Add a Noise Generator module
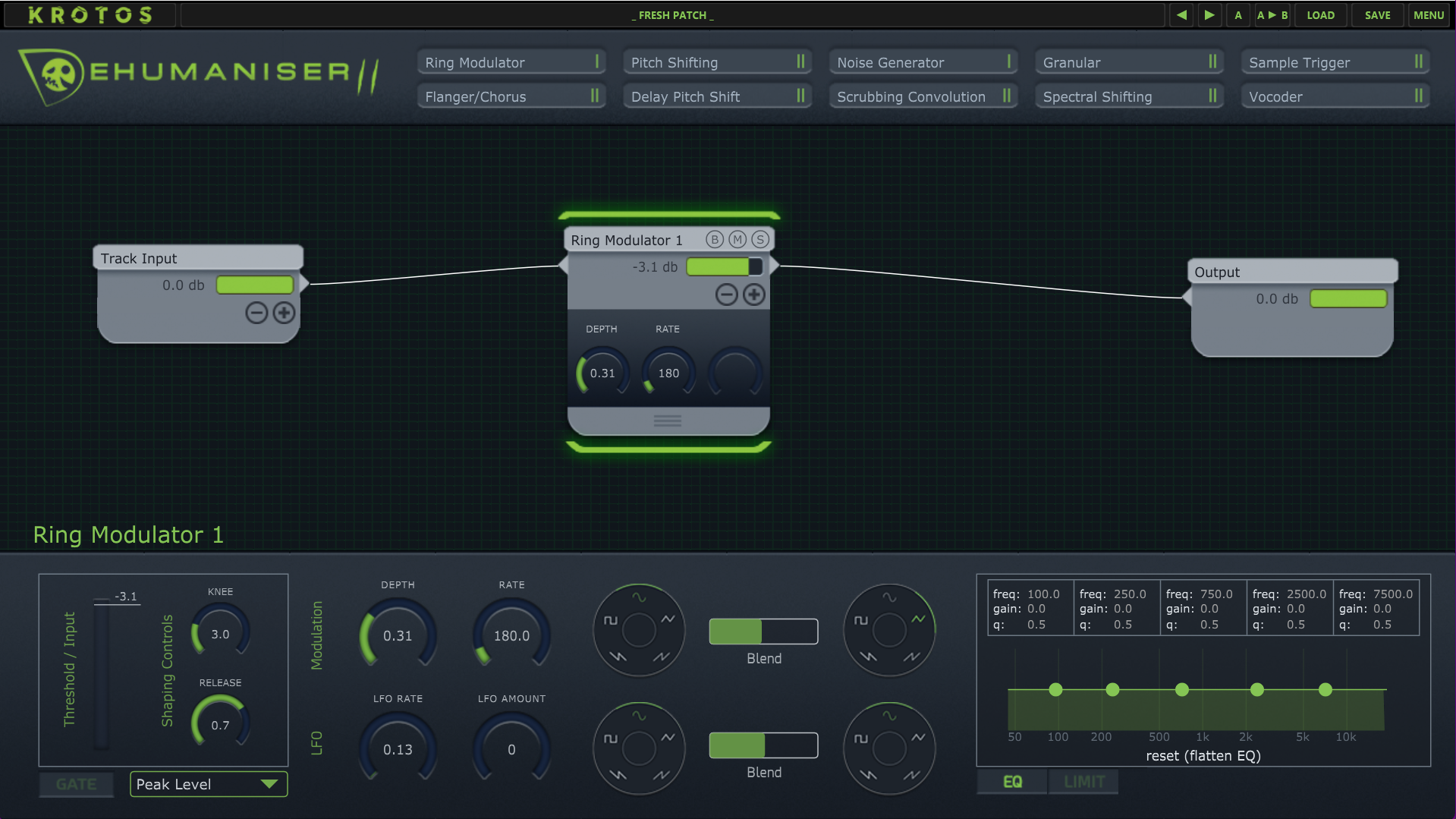 [923, 62]
